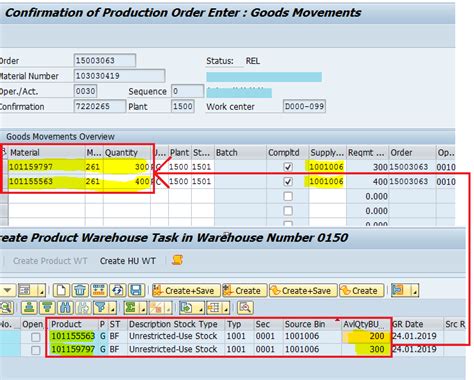Click the Create Product WT button
The image size is (474, 380).
tap(50, 261)
